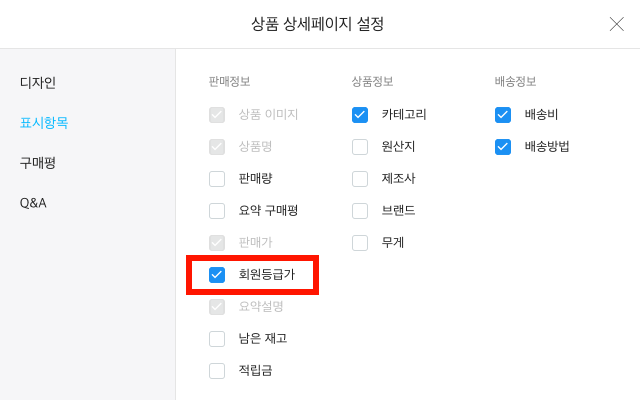640x400 pixels.
Task: Open the 디자인 tab
Action: pos(38,82)
